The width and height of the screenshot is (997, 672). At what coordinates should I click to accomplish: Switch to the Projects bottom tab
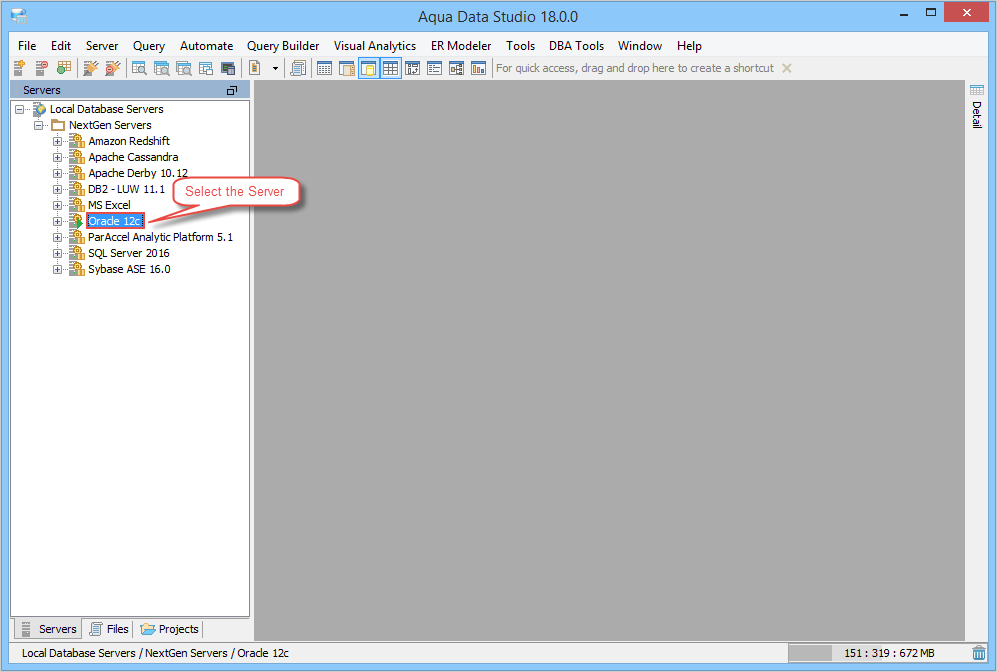168,629
